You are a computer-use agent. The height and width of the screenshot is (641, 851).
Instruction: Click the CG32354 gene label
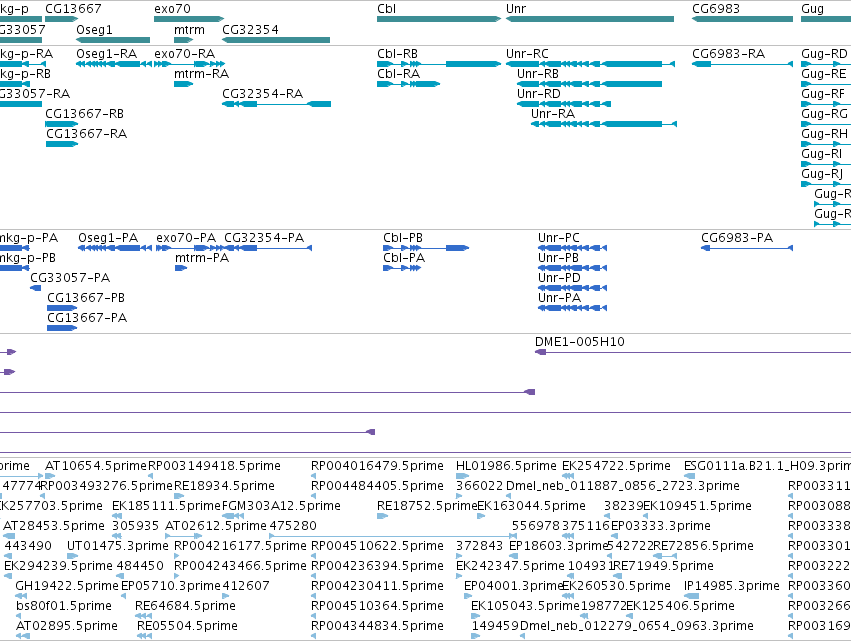pos(250,29)
